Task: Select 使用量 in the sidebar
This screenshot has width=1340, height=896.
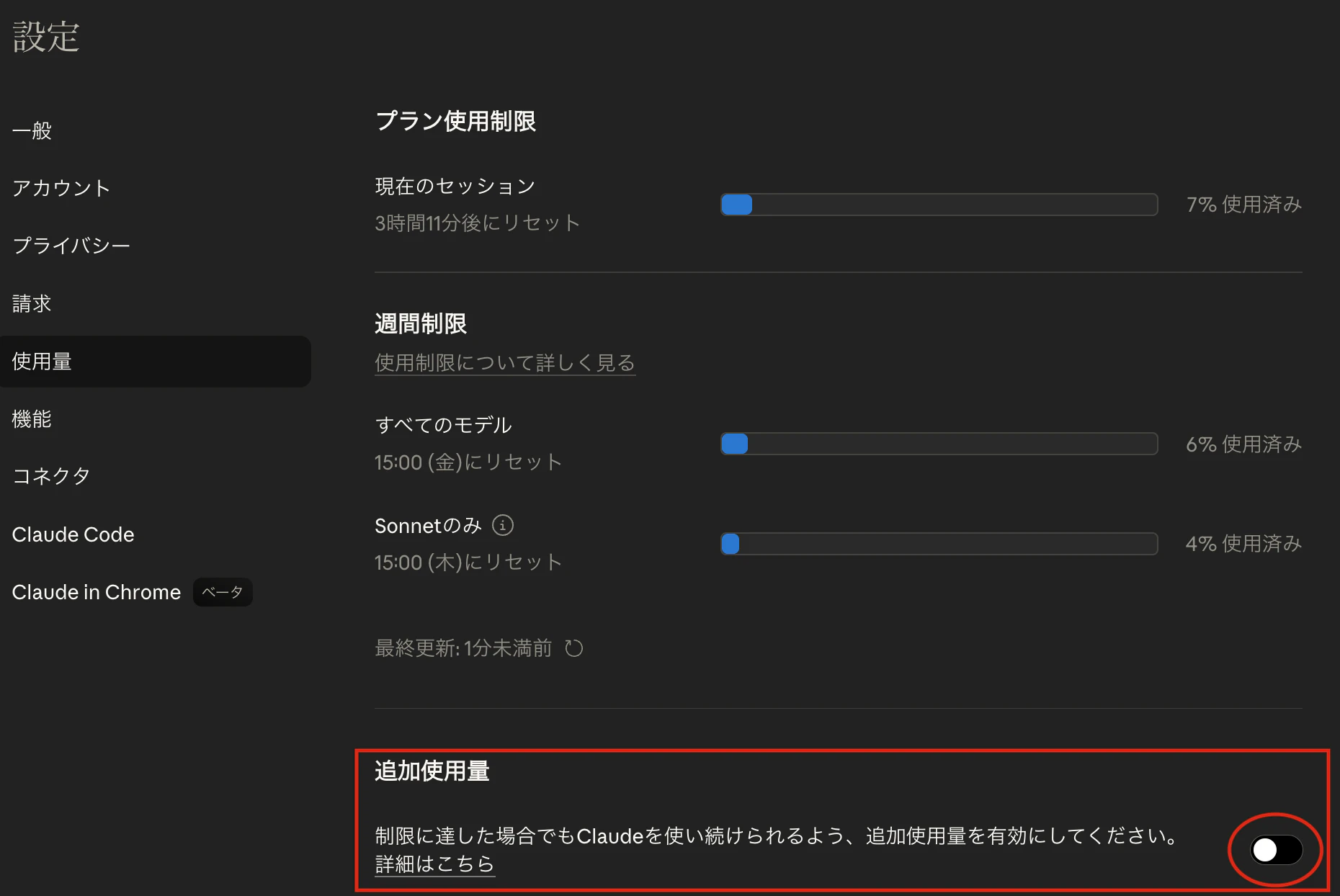Action: pyautogui.click(x=156, y=362)
